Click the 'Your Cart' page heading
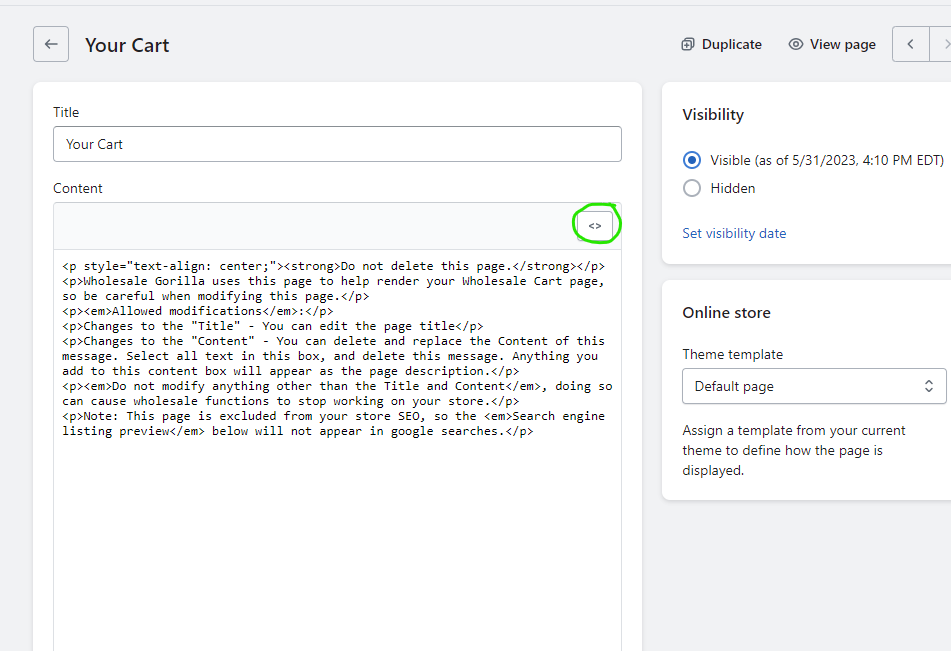This screenshot has width=951, height=651. tap(127, 45)
